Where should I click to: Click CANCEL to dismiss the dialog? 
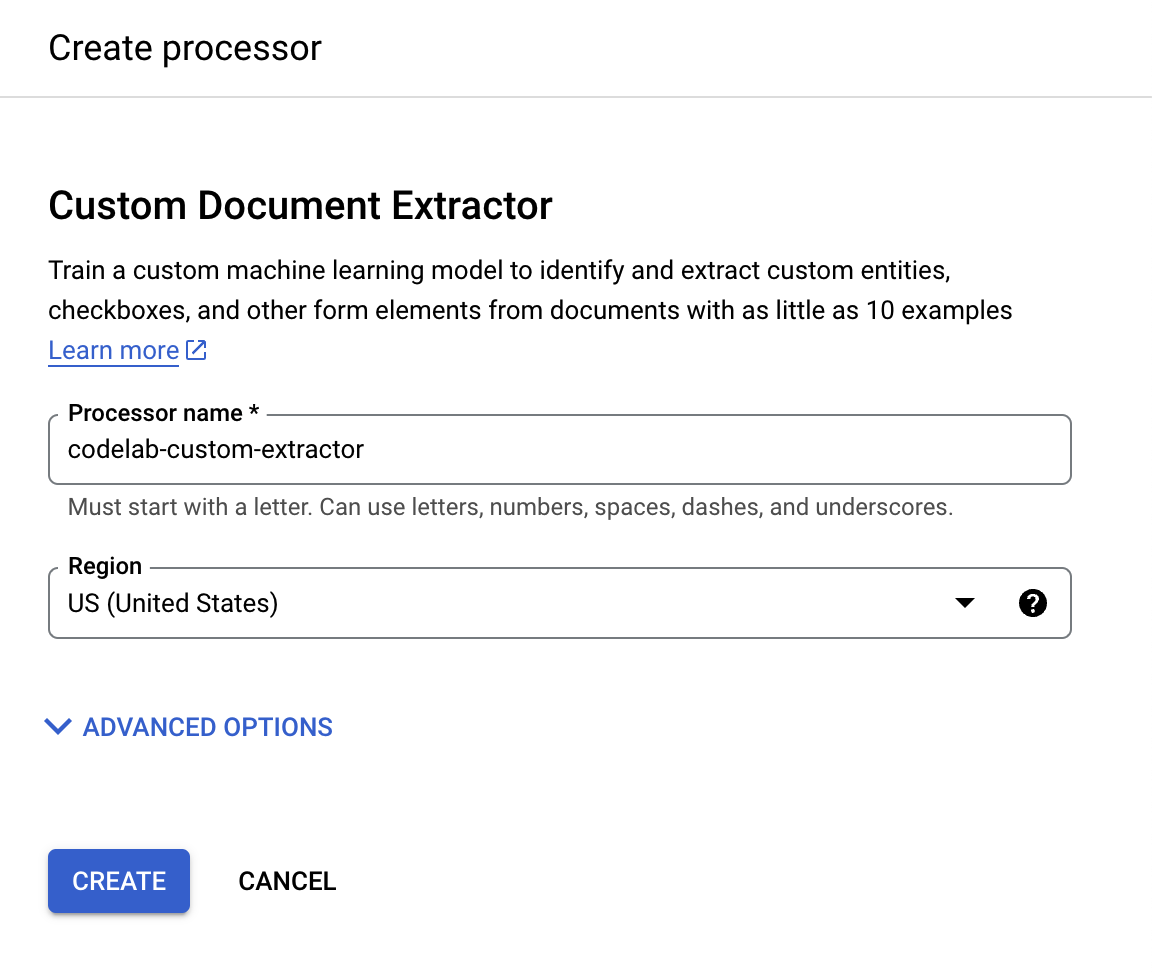[x=287, y=881]
